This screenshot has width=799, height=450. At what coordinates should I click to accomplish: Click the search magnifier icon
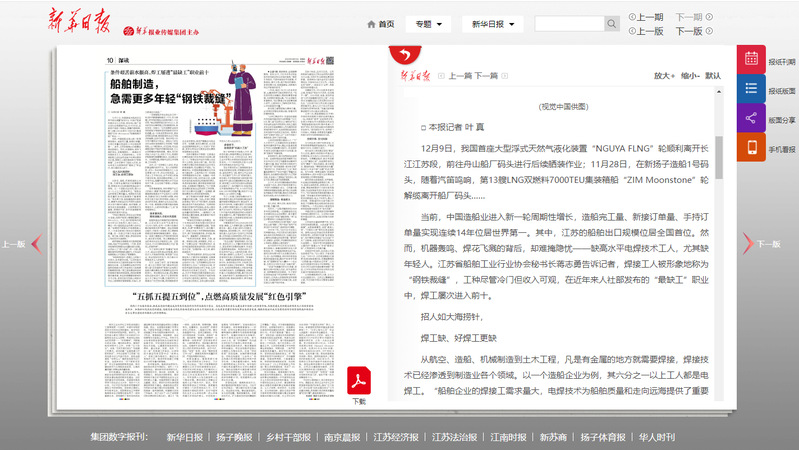[611, 24]
